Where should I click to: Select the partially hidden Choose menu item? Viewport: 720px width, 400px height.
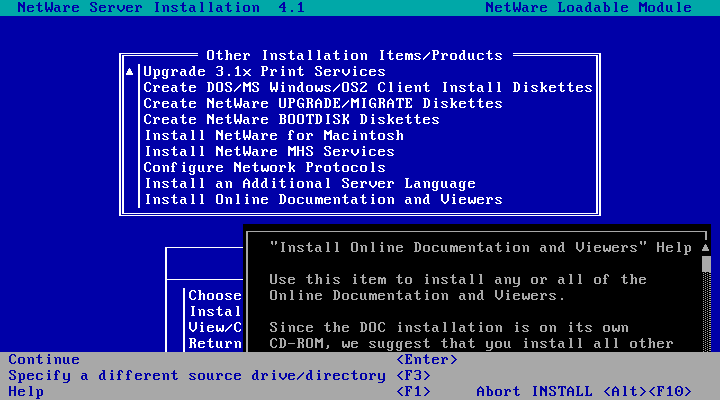tap(215, 295)
